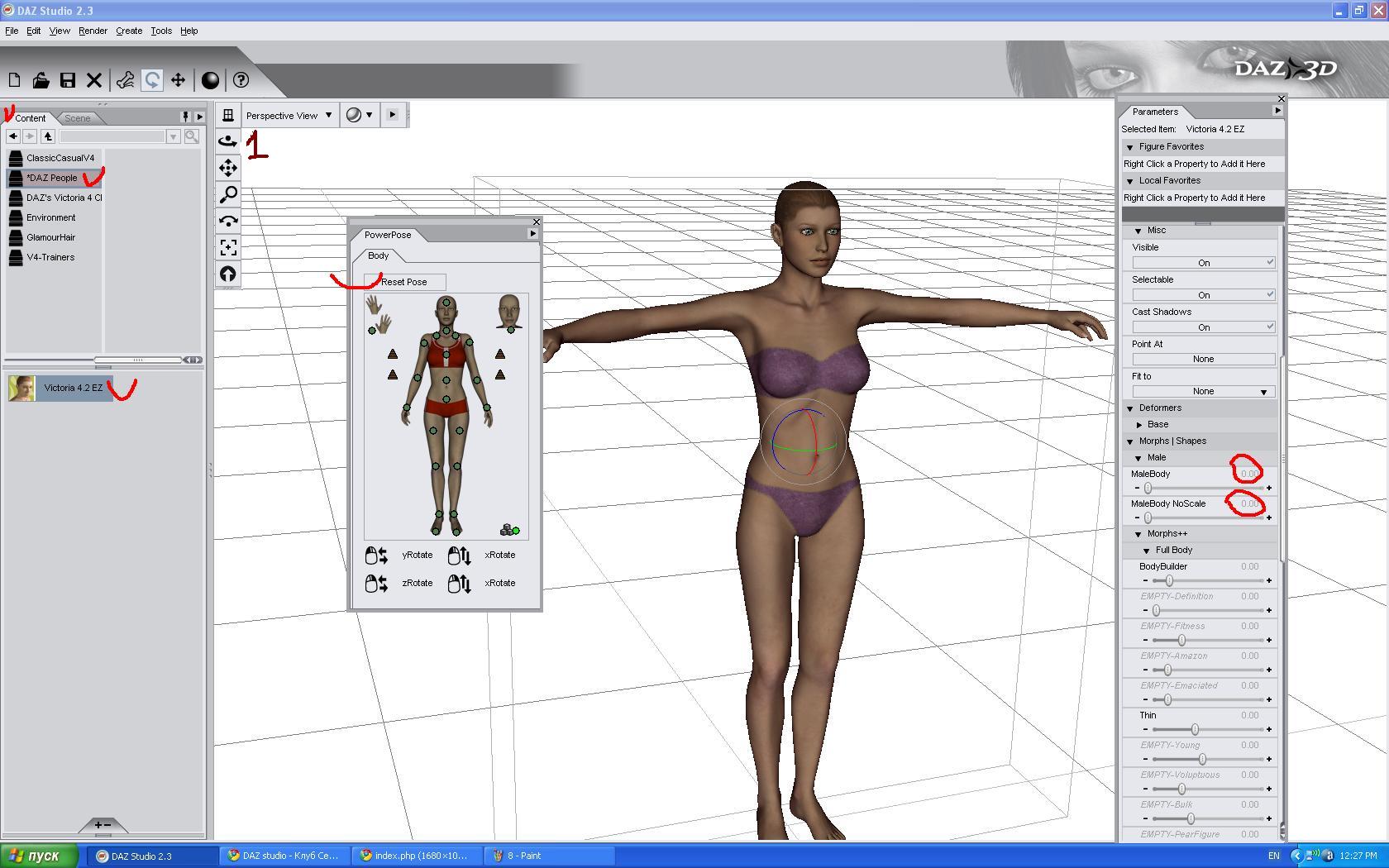The width and height of the screenshot is (1389, 868).
Task: Toggle the Selectable On property
Action: tap(1203, 295)
